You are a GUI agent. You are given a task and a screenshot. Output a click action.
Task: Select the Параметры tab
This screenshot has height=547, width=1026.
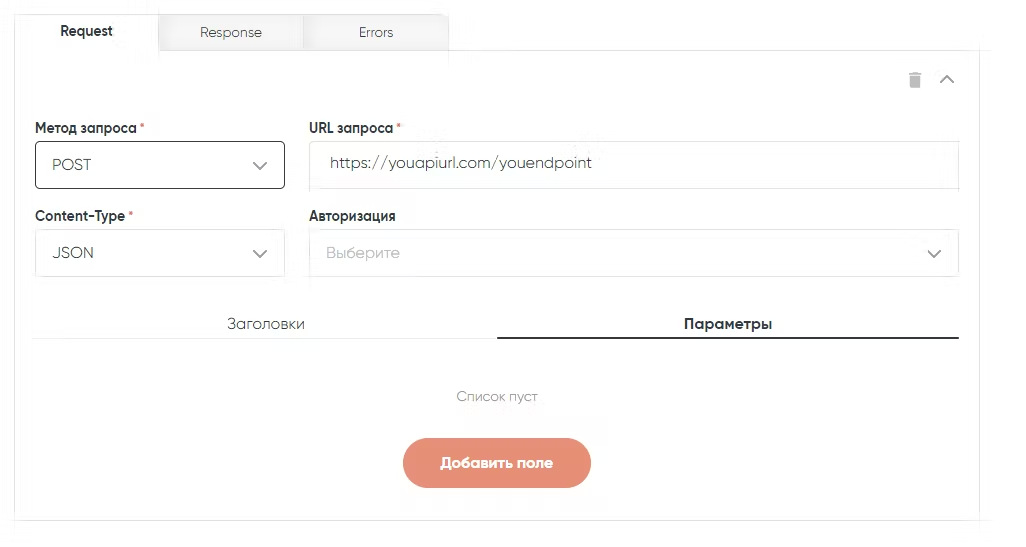(x=727, y=324)
